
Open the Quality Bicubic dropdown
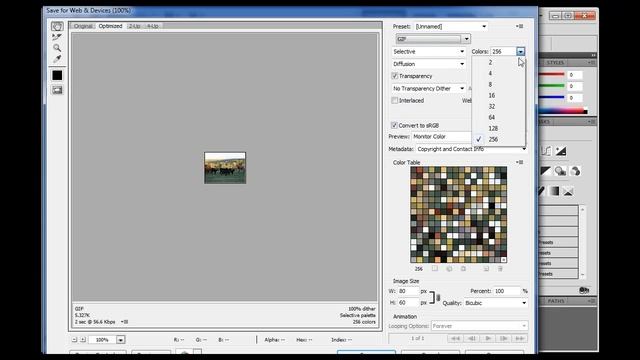point(496,303)
